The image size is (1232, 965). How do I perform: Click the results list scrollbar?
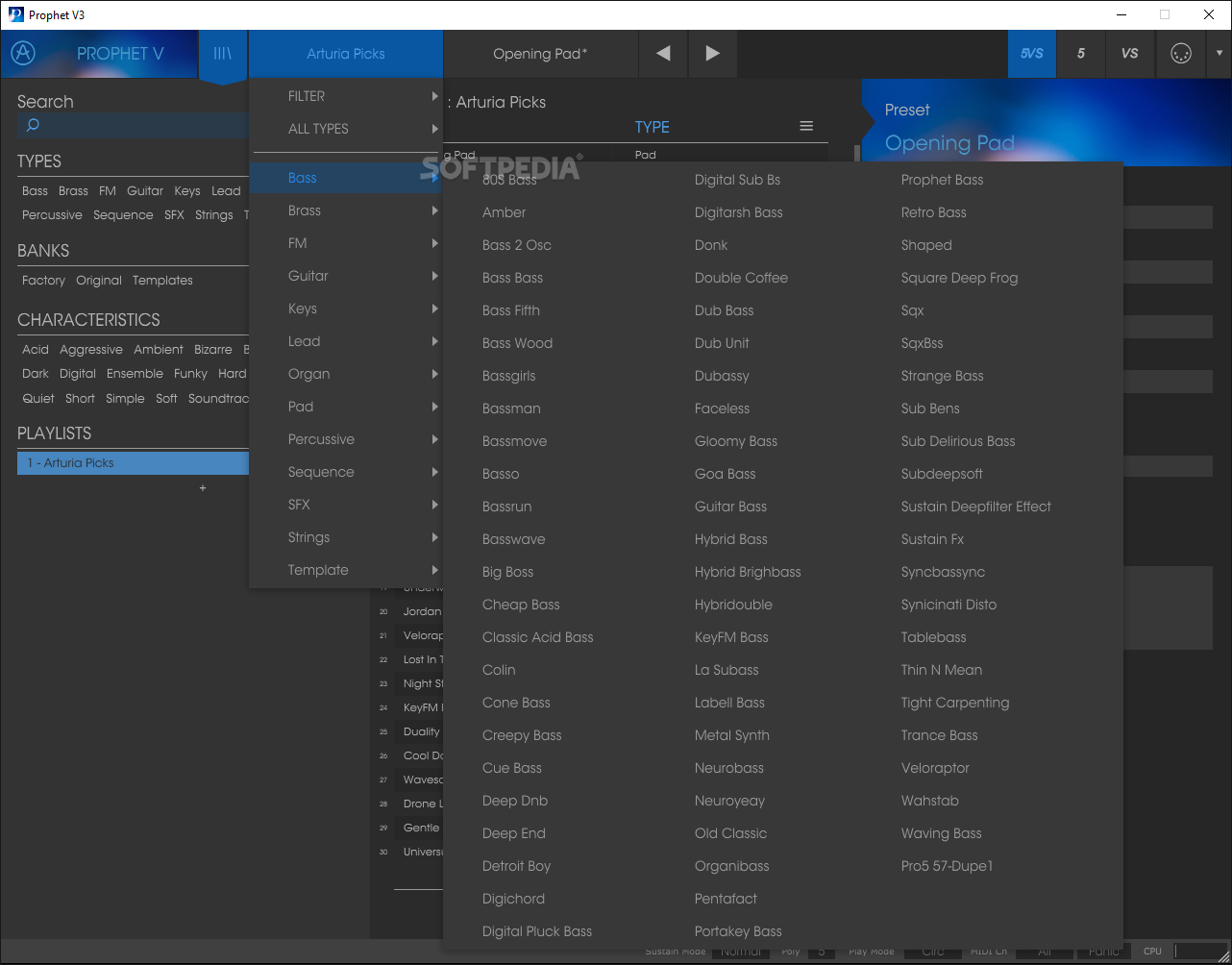(856, 154)
